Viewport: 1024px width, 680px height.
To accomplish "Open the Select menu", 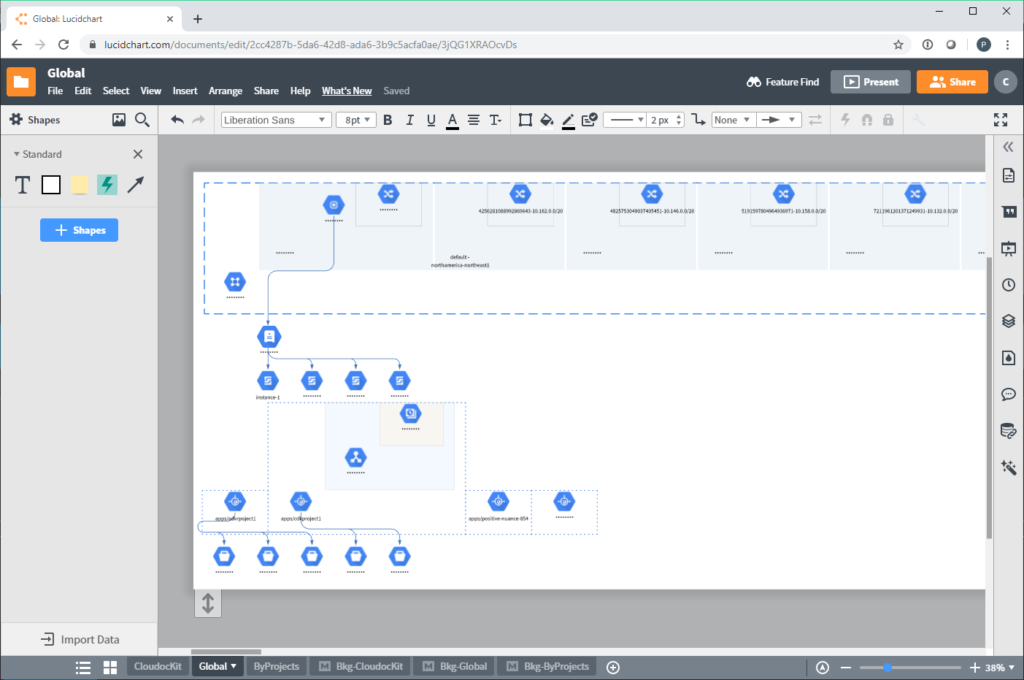I will (x=116, y=91).
